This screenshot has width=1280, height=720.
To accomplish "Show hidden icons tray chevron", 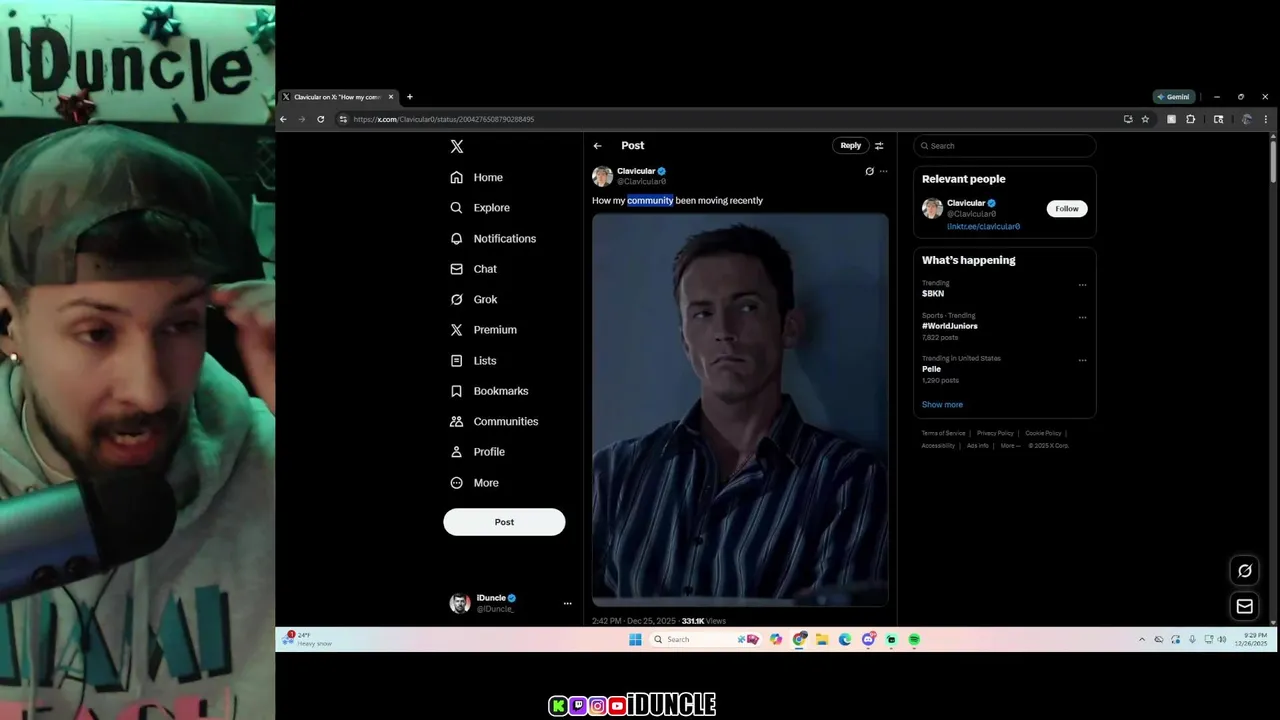I will 1141,640.
